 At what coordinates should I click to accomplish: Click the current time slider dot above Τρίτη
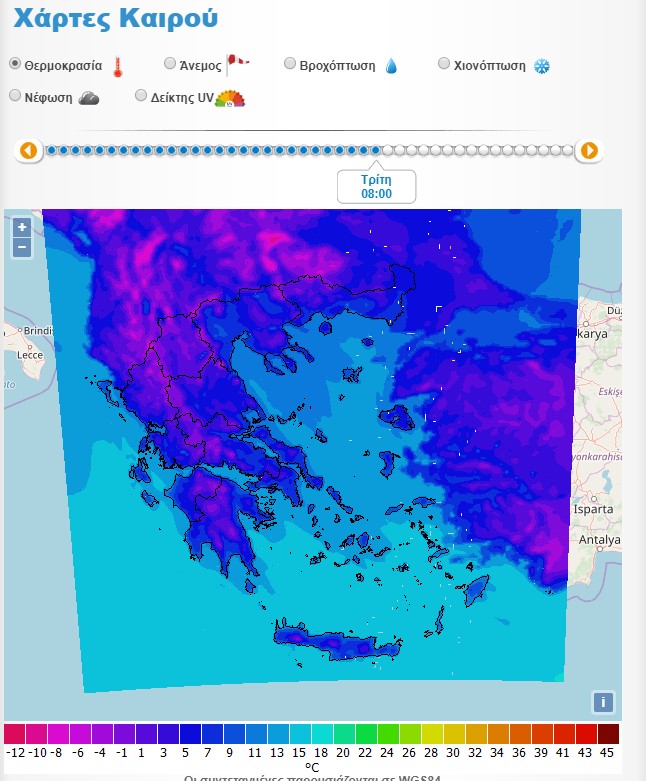pyautogui.click(x=376, y=150)
